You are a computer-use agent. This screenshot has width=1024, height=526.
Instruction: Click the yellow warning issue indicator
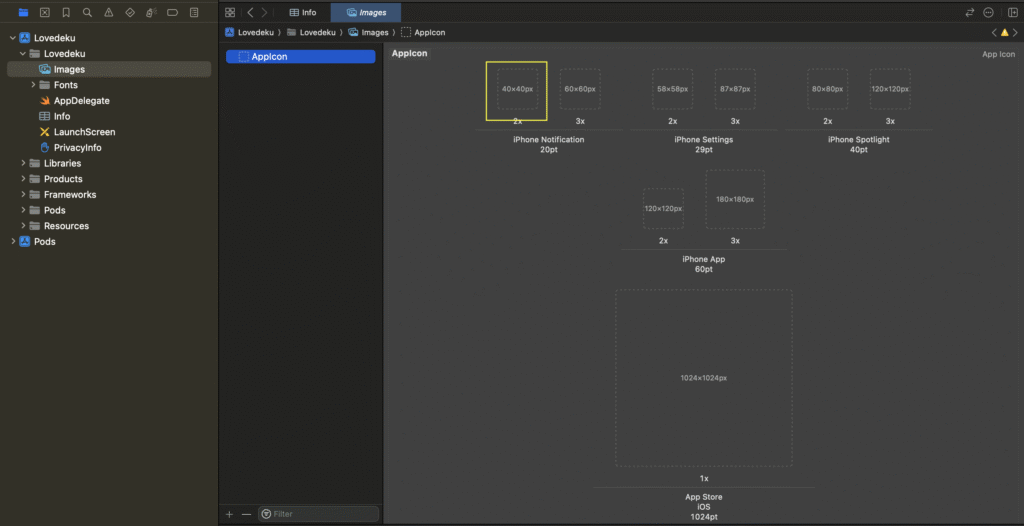click(x=1005, y=33)
